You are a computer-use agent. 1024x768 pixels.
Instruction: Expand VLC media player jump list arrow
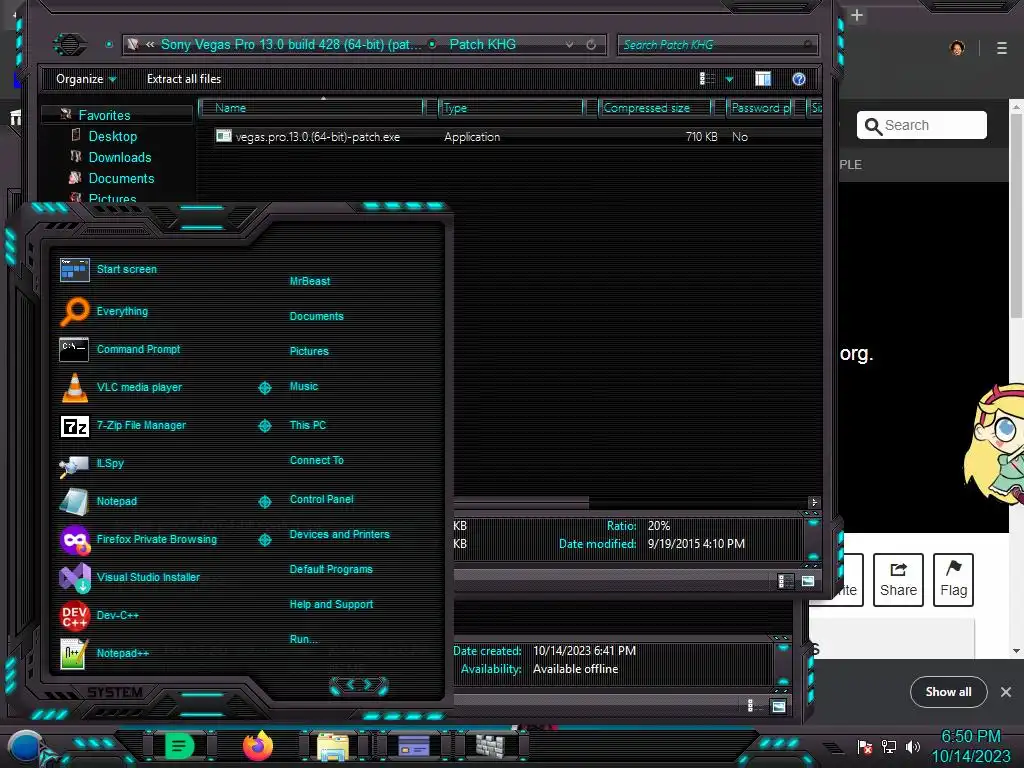(x=264, y=388)
